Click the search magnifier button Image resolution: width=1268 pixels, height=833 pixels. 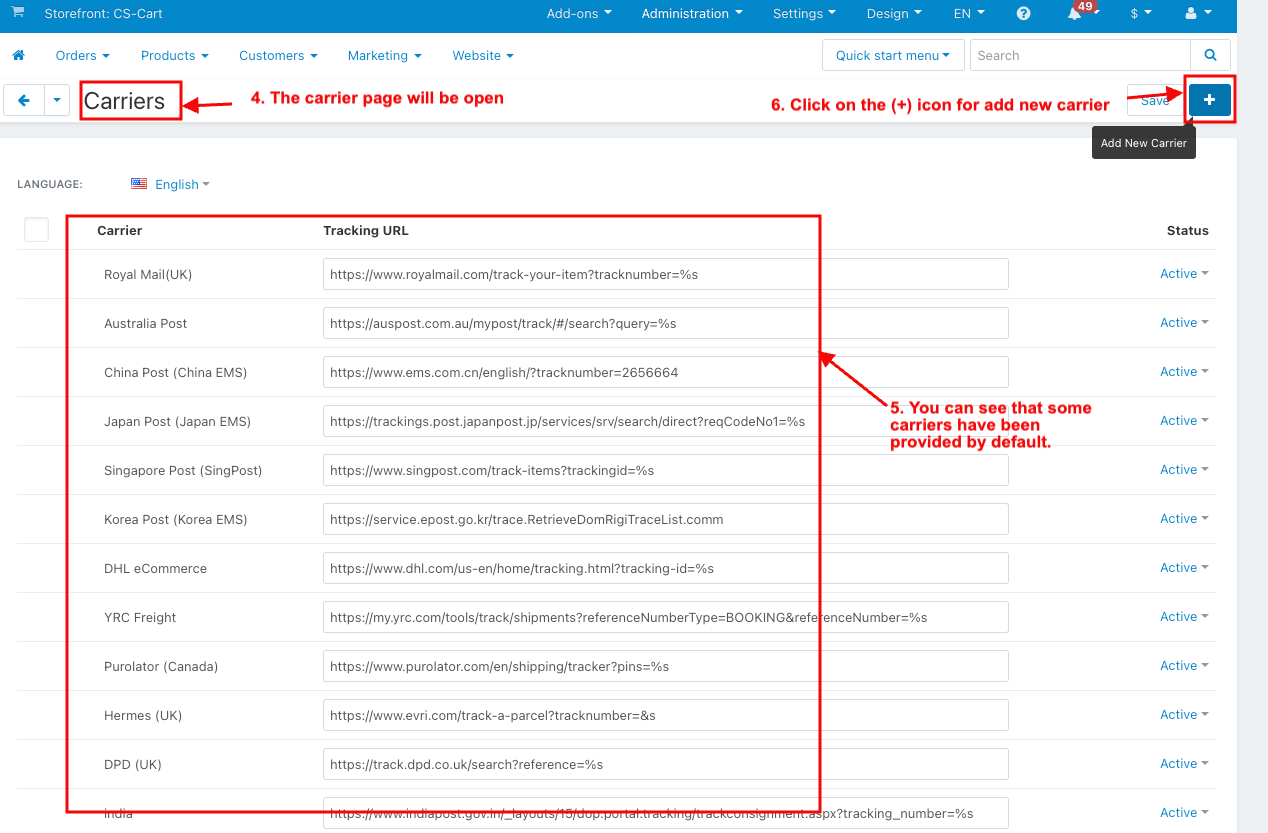(x=1210, y=55)
